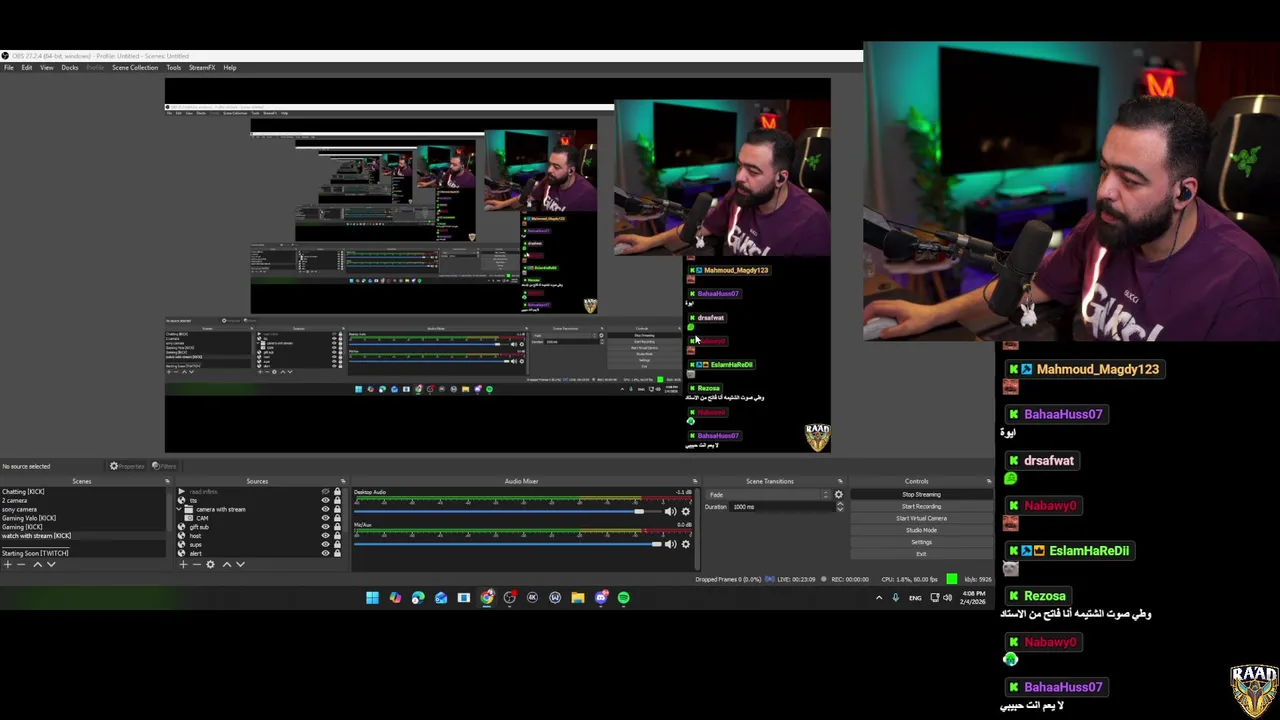Open the Help menu

pyautogui.click(x=230, y=67)
